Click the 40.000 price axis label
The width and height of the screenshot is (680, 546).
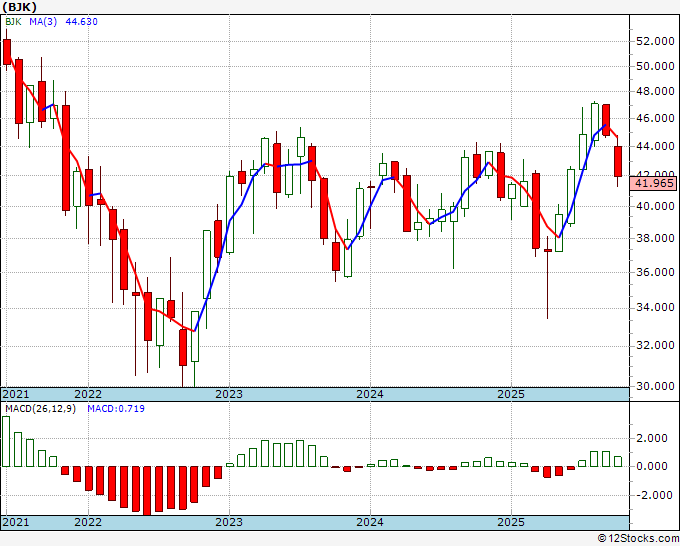click(655, 206)
